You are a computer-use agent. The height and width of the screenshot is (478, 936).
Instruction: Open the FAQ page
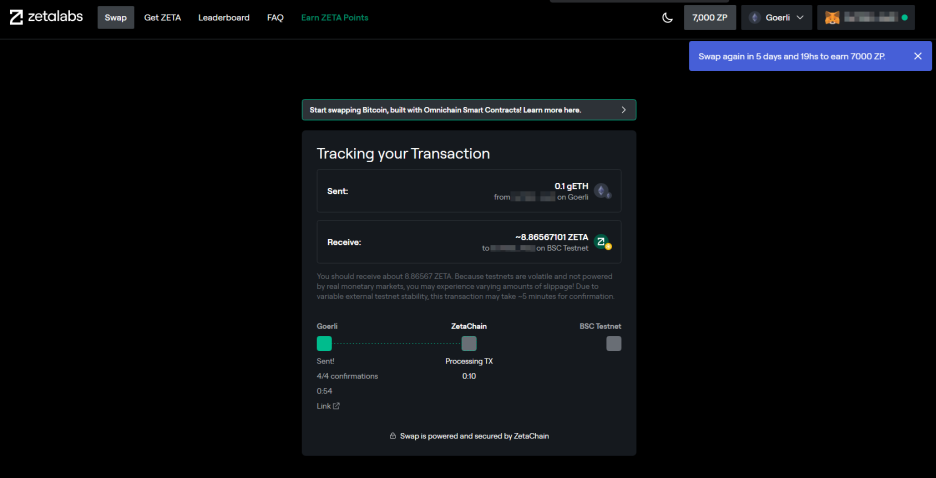[275, 18]
